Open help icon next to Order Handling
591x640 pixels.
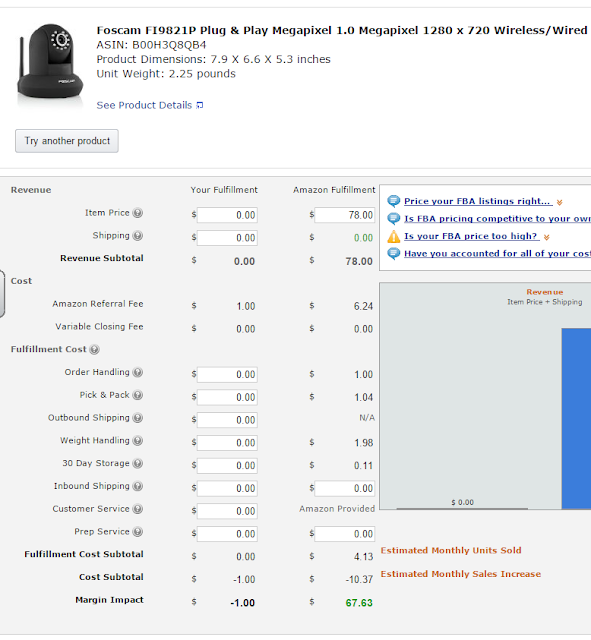click(138, 372)
